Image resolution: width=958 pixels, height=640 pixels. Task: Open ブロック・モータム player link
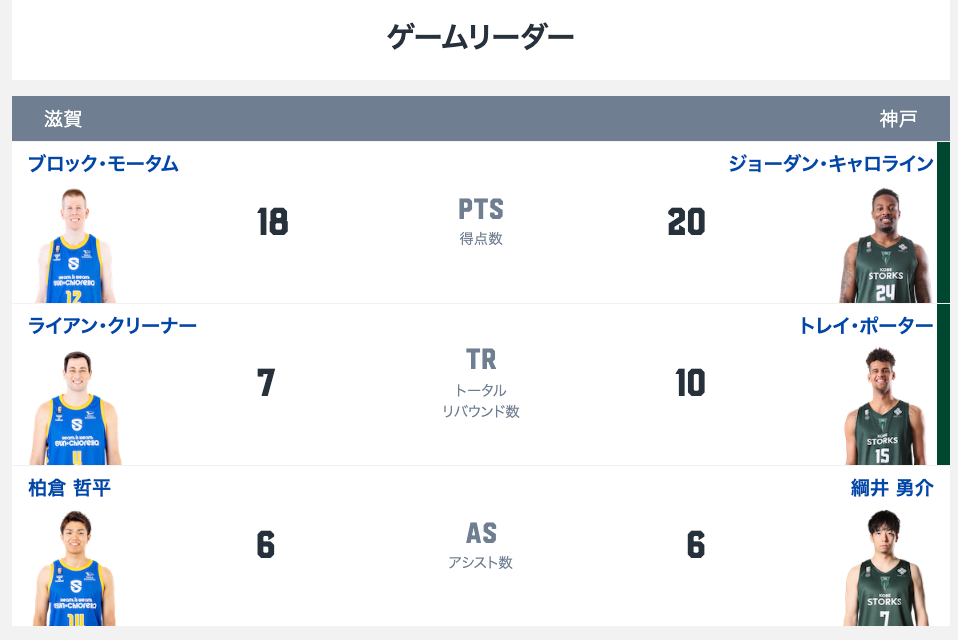[x=103, y=164]
